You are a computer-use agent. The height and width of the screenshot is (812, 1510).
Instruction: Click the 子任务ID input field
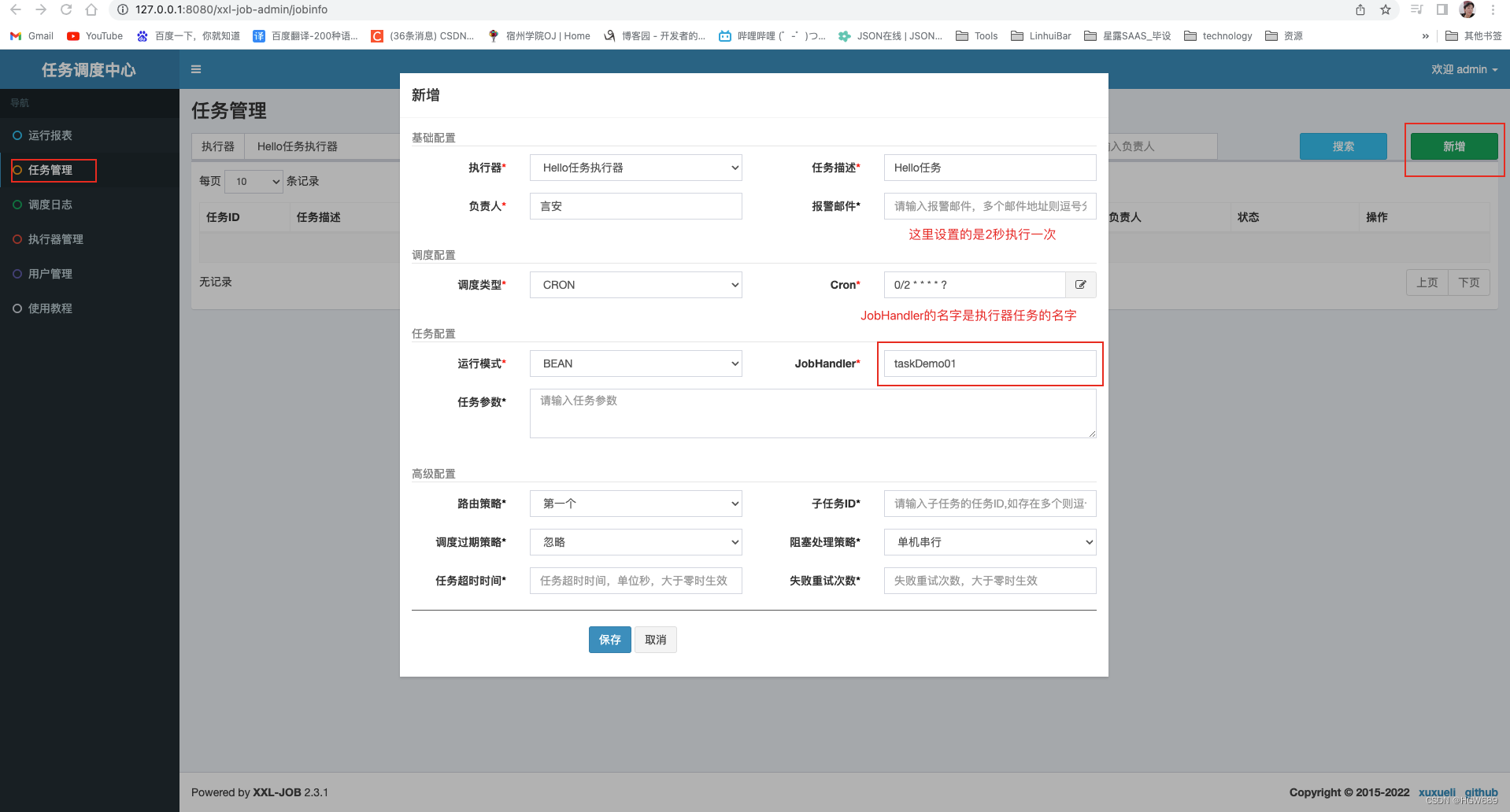(x=990, y=504)
